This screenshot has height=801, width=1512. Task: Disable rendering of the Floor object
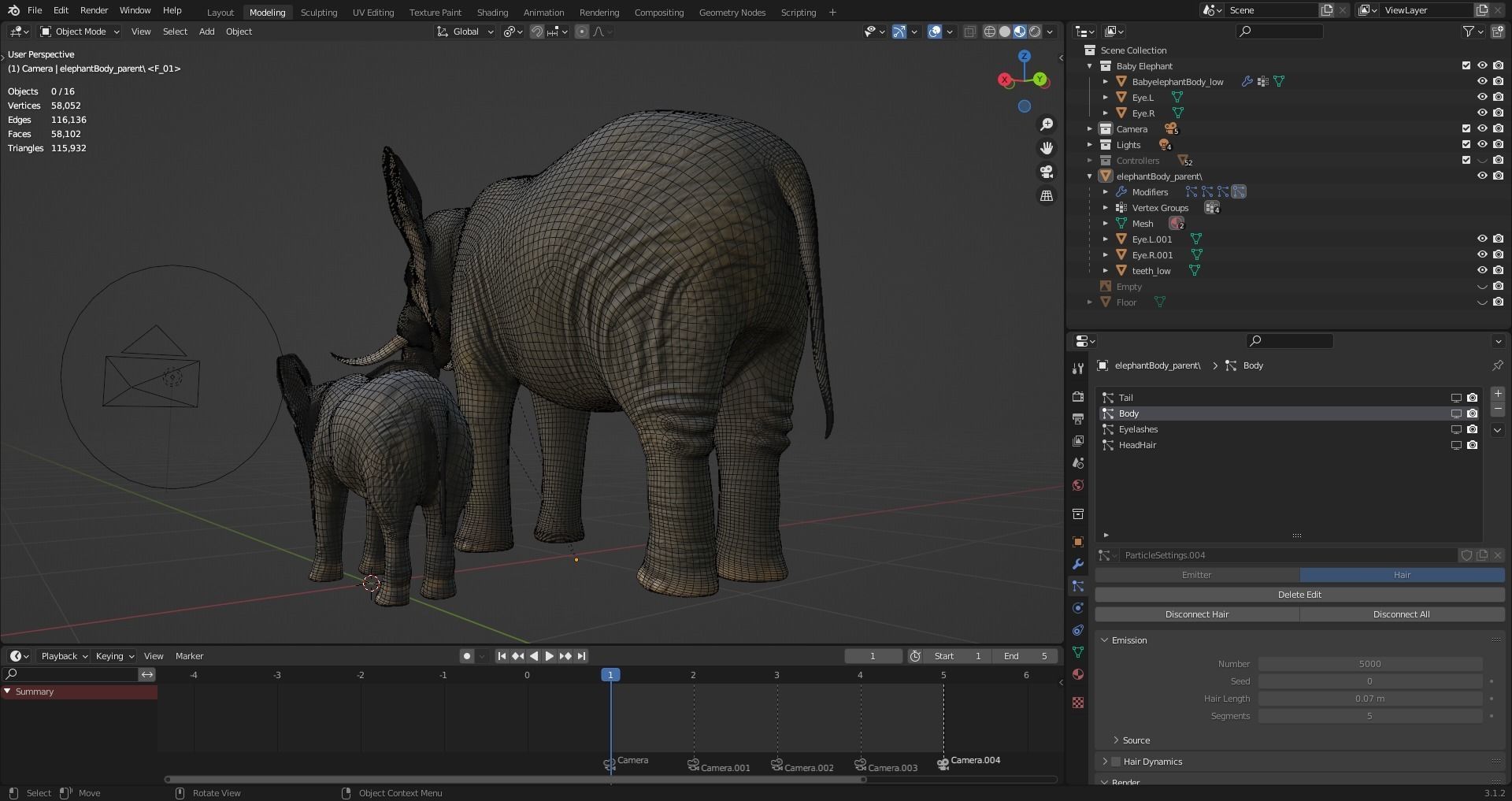pos(1498,302)
